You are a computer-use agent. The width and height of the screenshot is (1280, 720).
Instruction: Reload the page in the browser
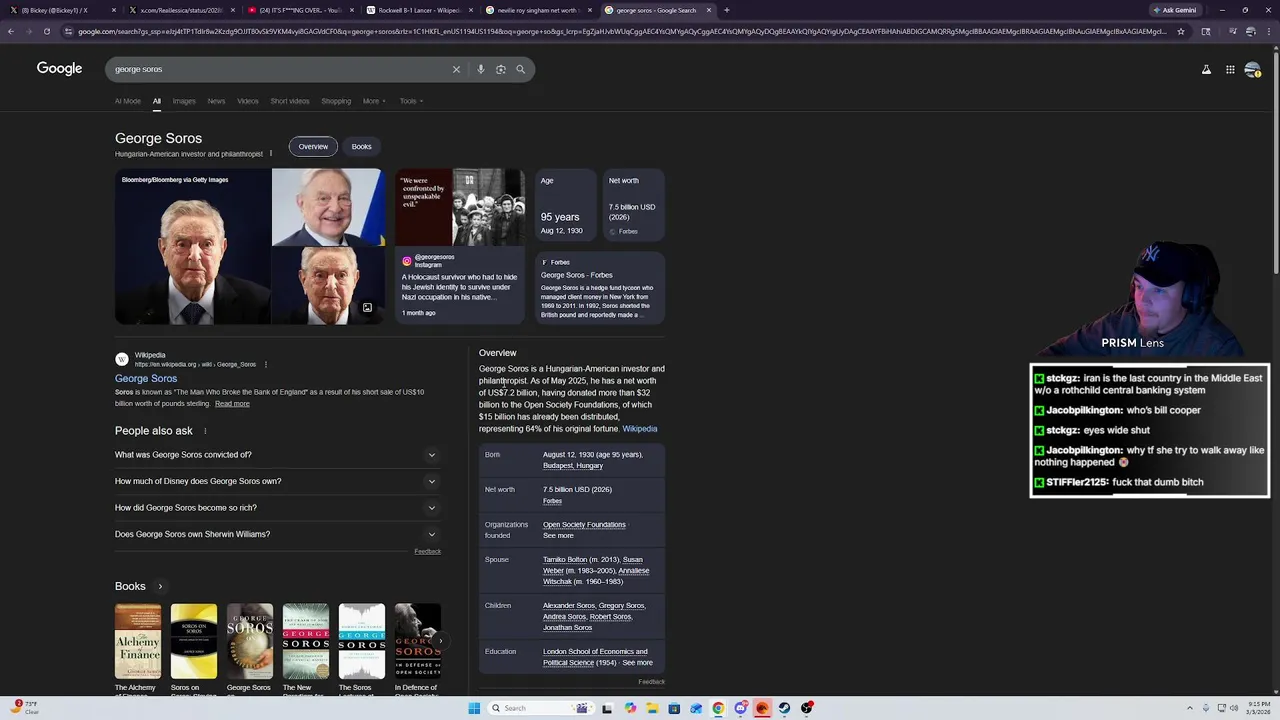tap(46, 31)
